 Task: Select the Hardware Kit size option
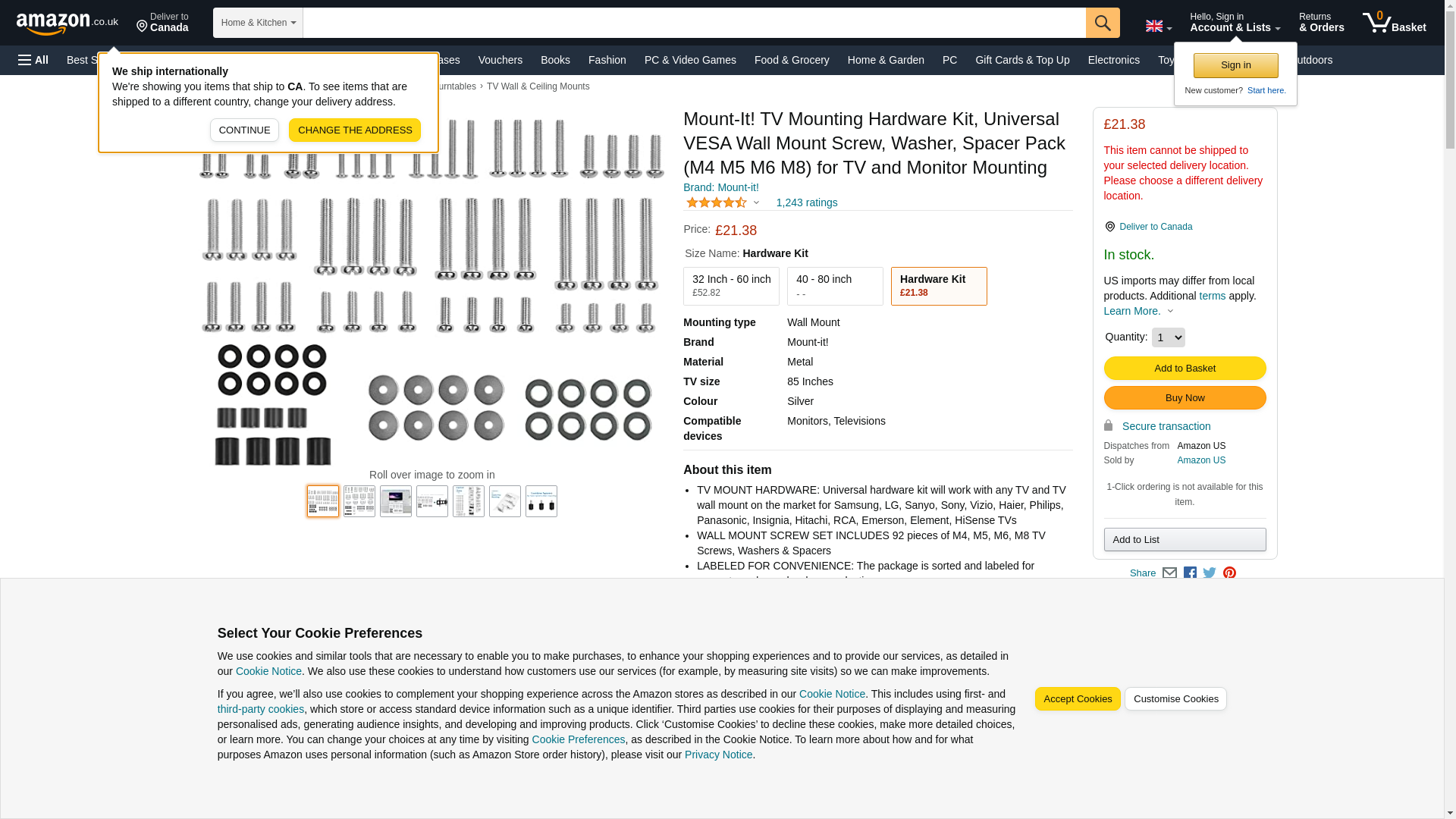pos(938,286)
